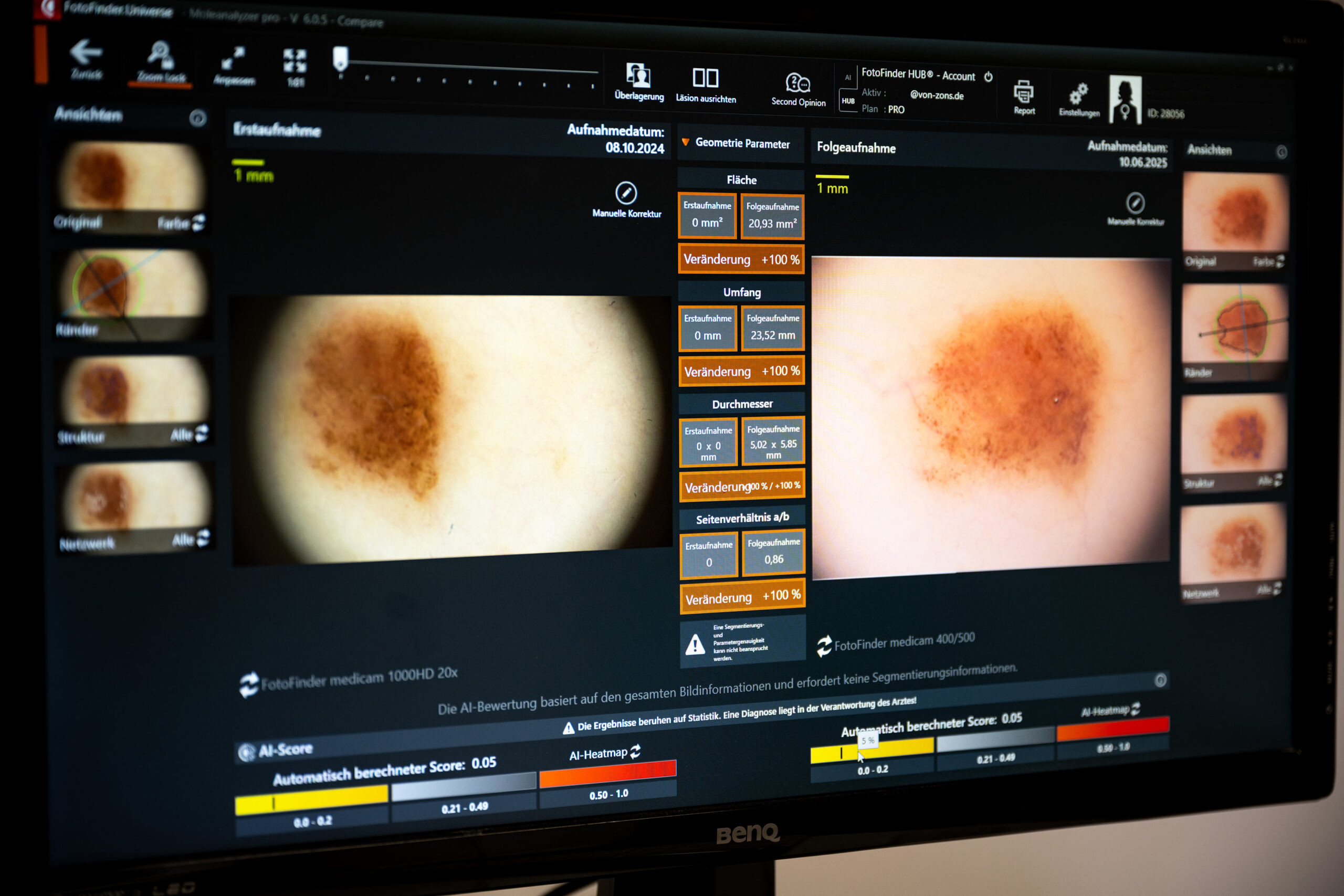Toggle Farbe on left Original thumbnail

198,222
